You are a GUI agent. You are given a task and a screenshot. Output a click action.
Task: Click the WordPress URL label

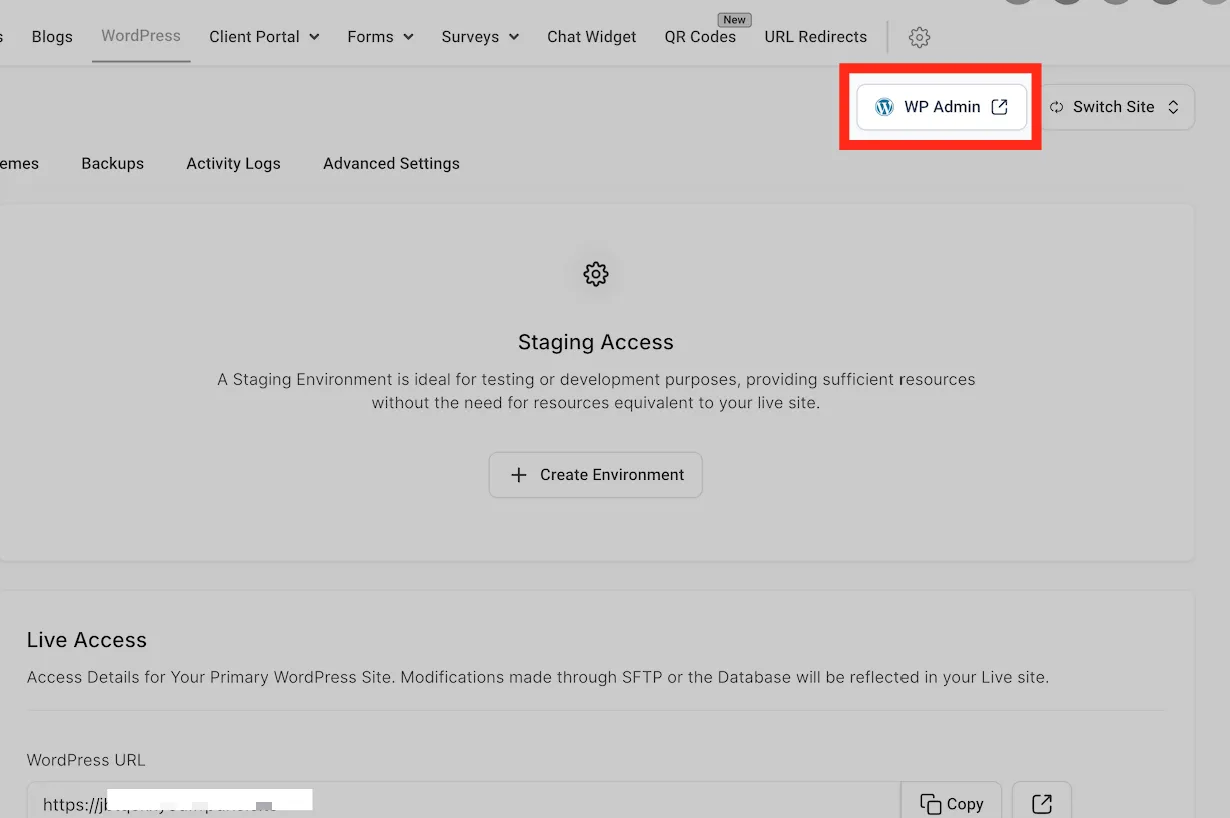[x=86, y=760]
